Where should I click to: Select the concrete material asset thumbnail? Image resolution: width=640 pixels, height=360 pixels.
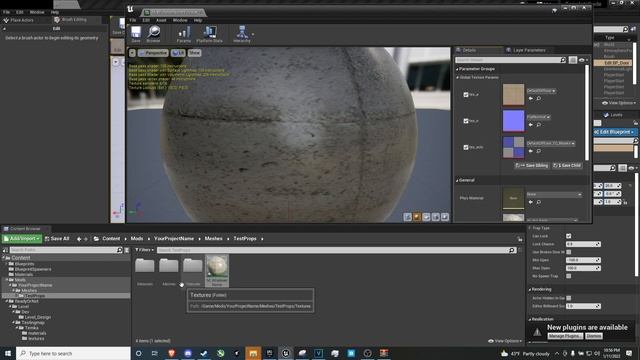point(217,267)
